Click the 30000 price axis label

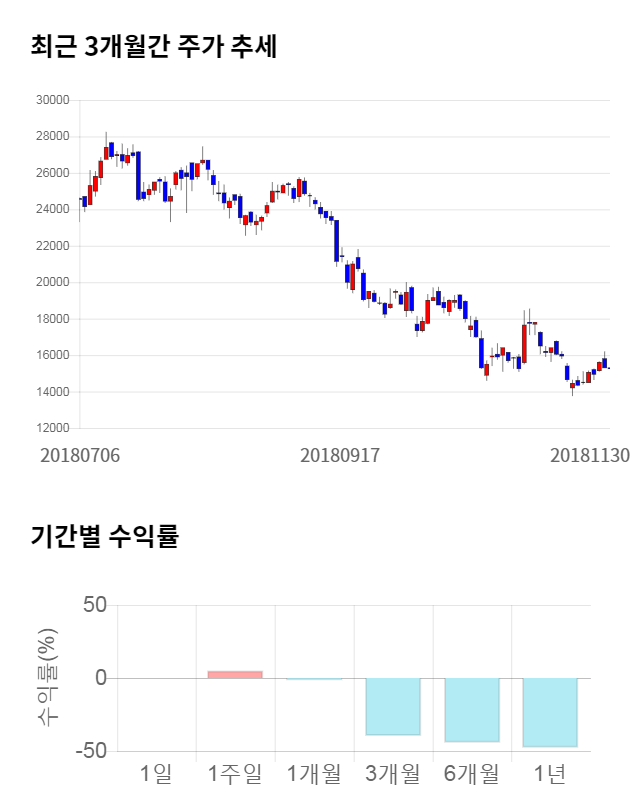click(x=51, y=100)
